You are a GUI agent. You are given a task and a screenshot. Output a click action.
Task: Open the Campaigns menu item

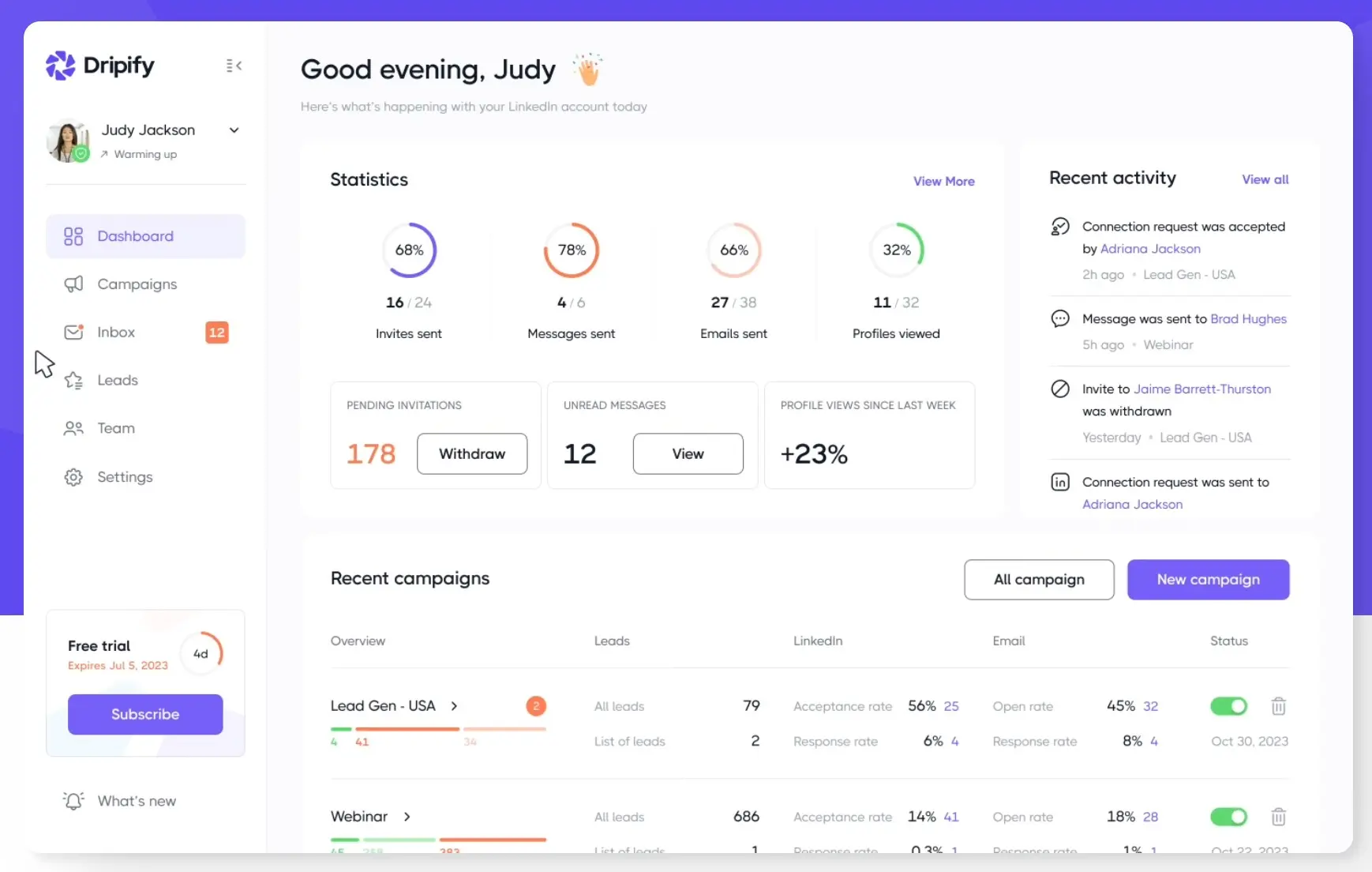tap(137, 284)
